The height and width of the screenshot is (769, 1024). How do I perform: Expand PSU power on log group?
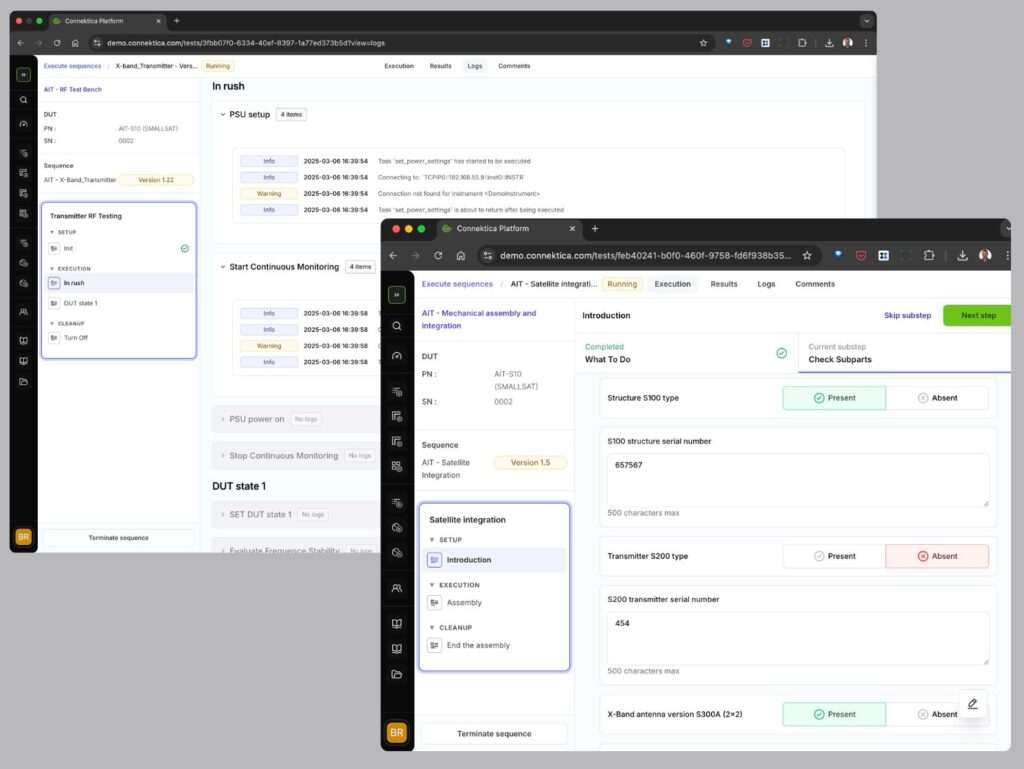pyautogui.click(x=223, y=419)
